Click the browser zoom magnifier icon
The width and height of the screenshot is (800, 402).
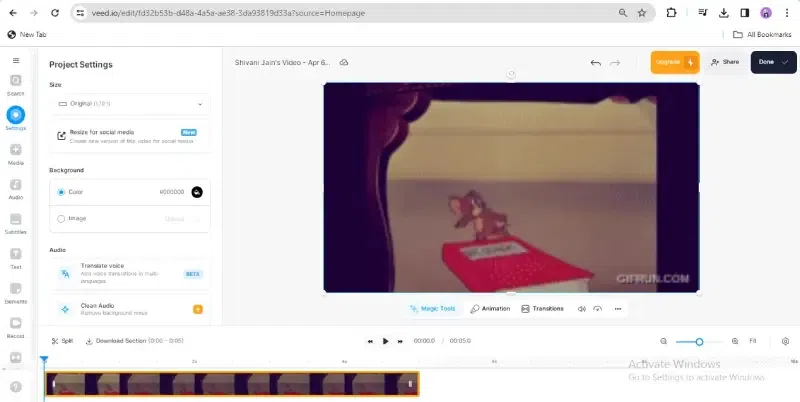[x=622, y=13]
